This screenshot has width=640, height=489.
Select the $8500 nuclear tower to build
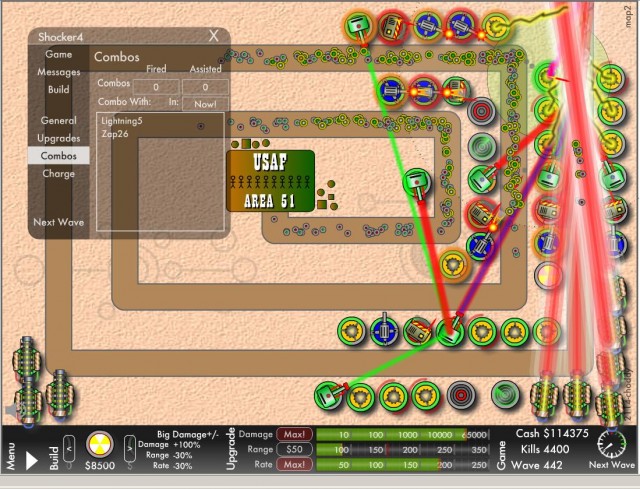click(x=99, y=445)
